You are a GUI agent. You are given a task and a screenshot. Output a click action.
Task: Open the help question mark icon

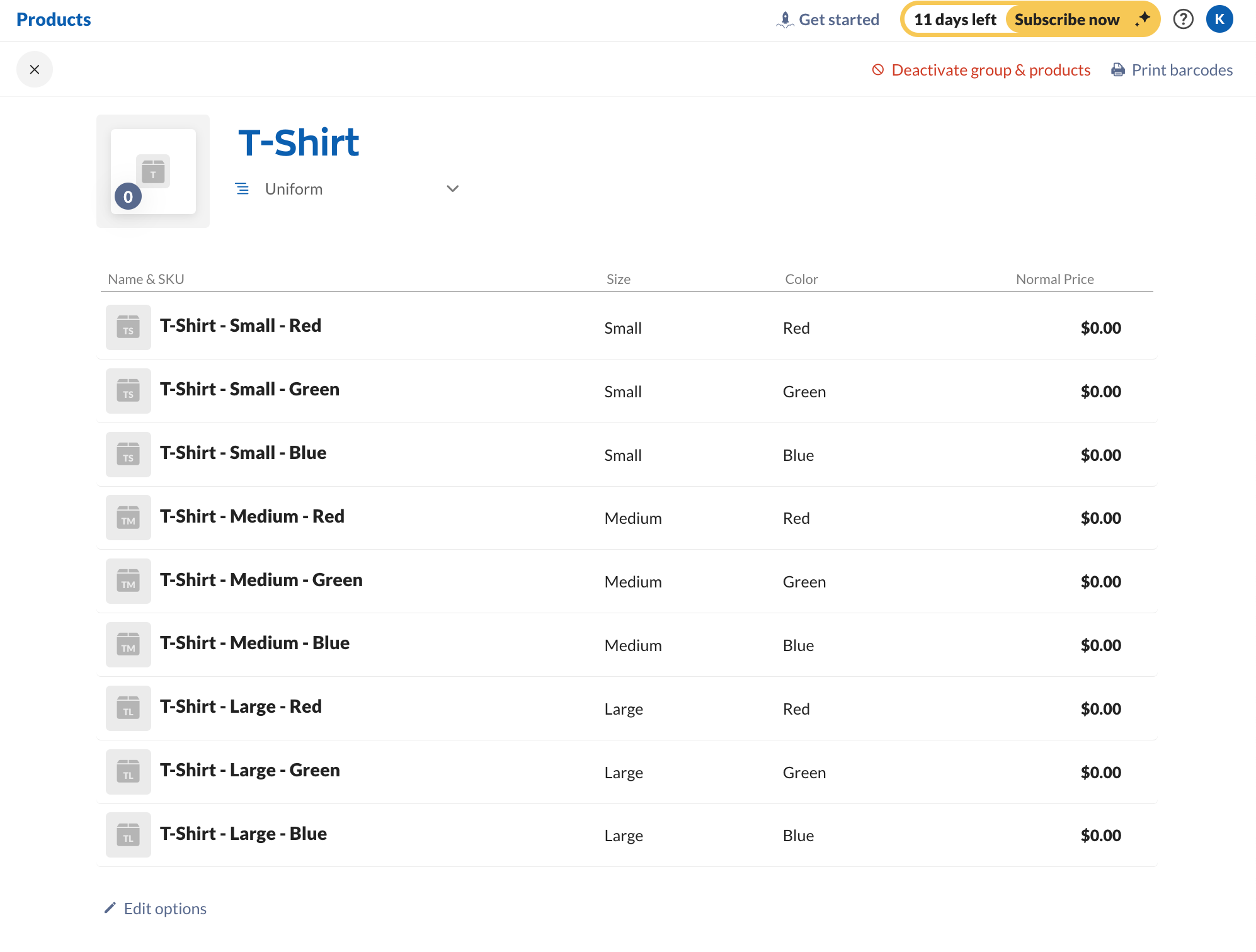pos(1184,19)
